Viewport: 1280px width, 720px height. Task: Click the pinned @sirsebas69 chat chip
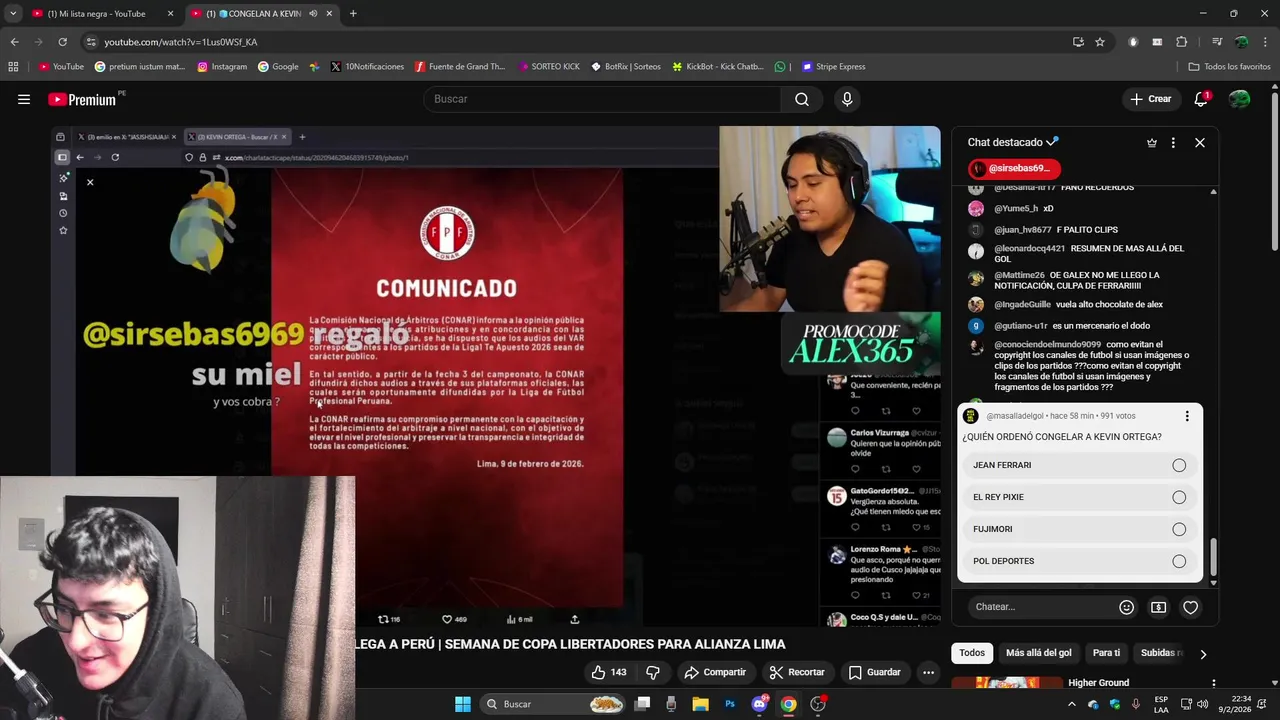tap(1014, 169)
